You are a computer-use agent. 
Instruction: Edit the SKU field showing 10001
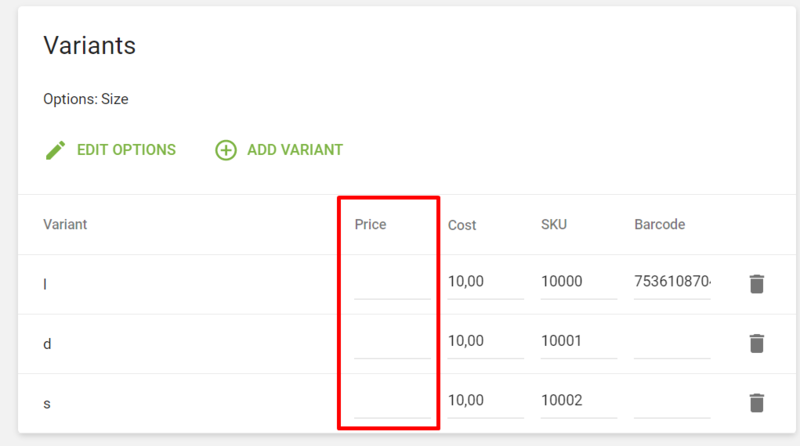[578, 342]
